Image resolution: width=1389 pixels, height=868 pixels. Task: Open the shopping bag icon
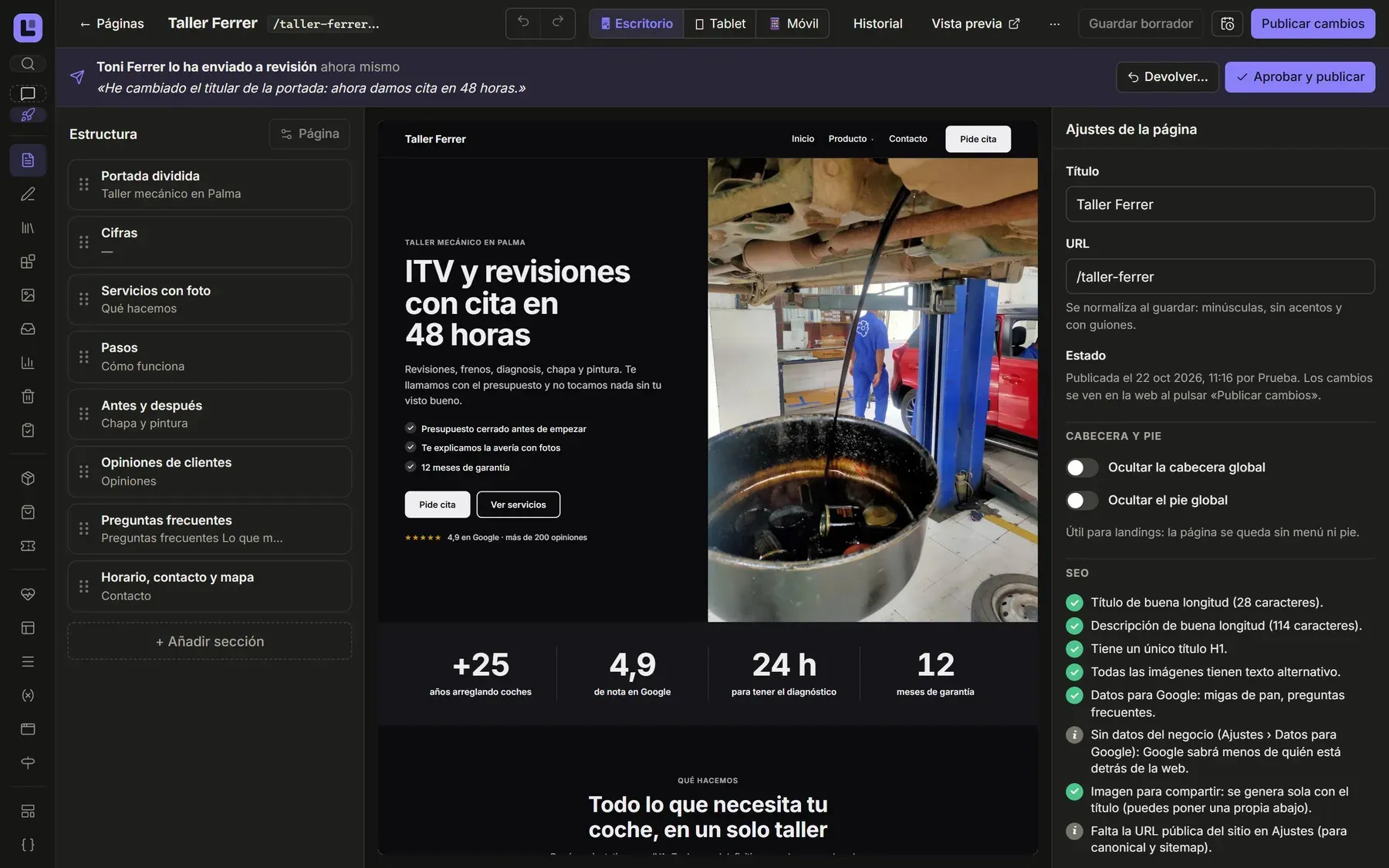28,512
